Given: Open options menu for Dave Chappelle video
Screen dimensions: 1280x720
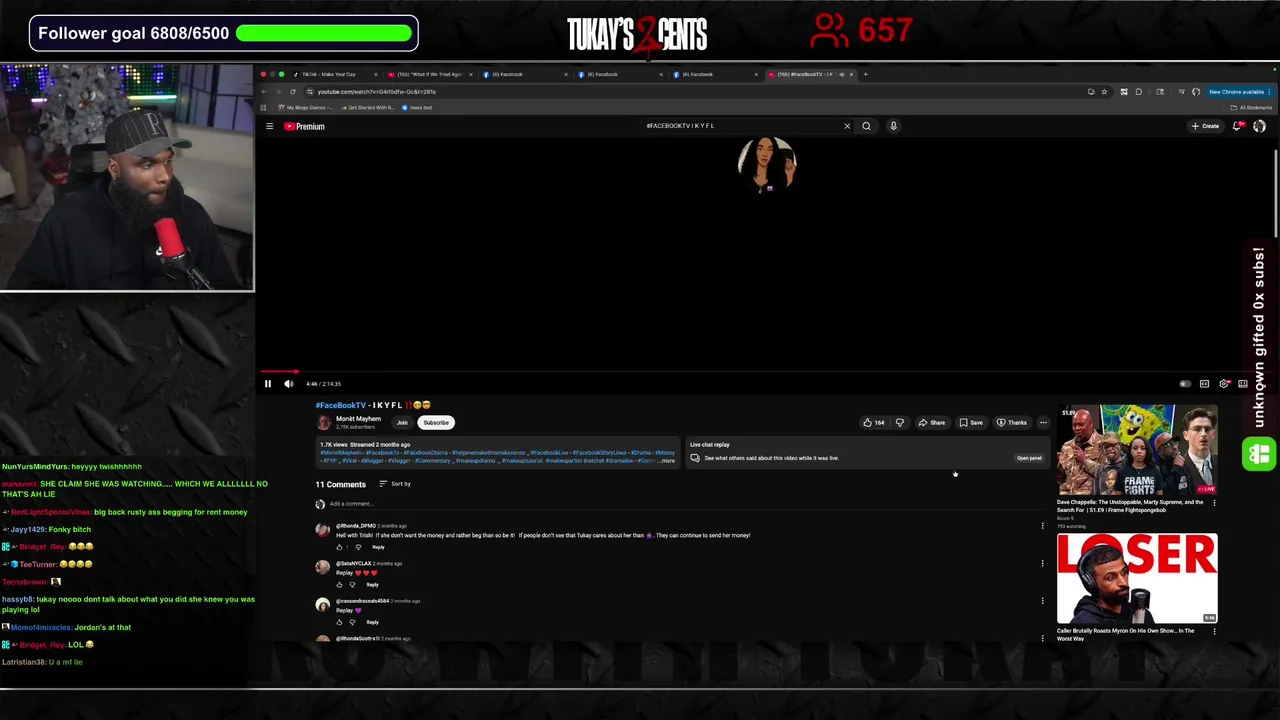Looking at the screenshot, I should pos(1214,503).
